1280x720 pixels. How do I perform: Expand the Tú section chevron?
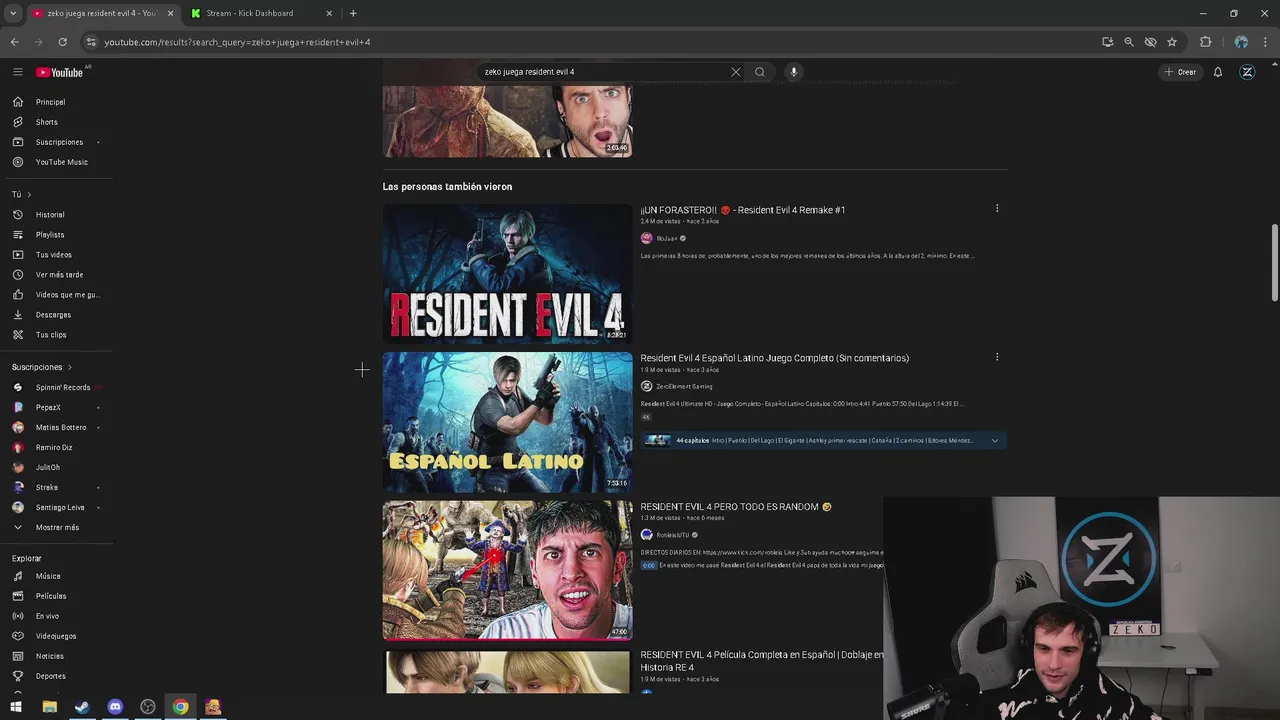29,194
